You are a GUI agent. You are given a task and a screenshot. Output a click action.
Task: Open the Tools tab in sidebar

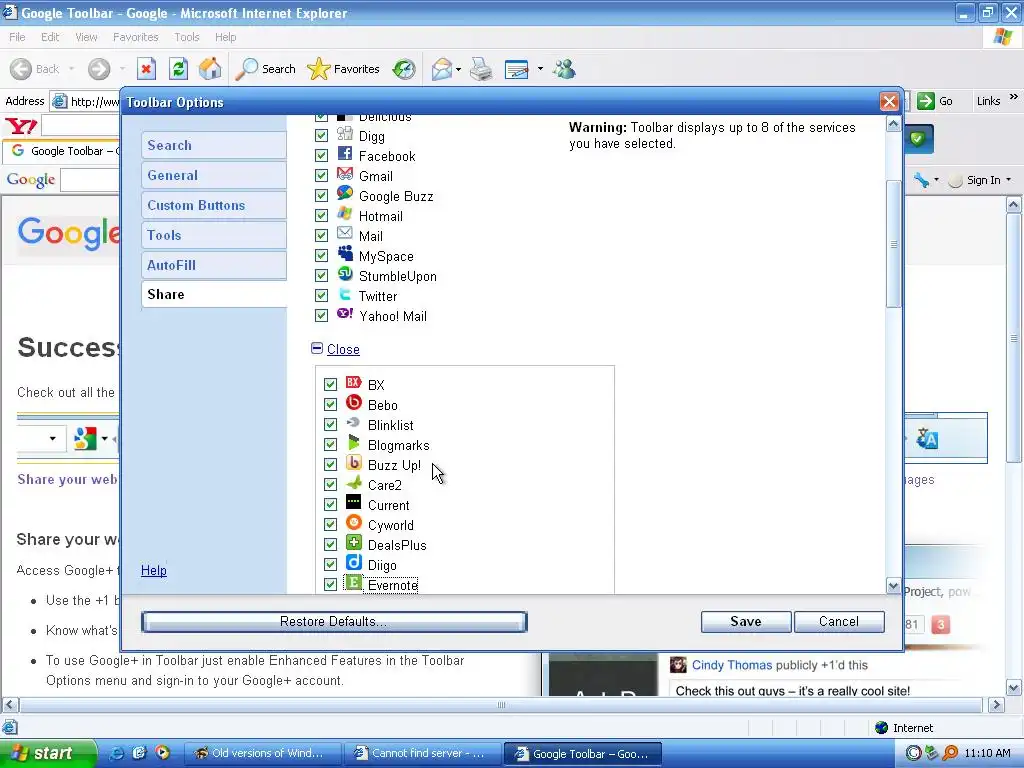(214, 235)
